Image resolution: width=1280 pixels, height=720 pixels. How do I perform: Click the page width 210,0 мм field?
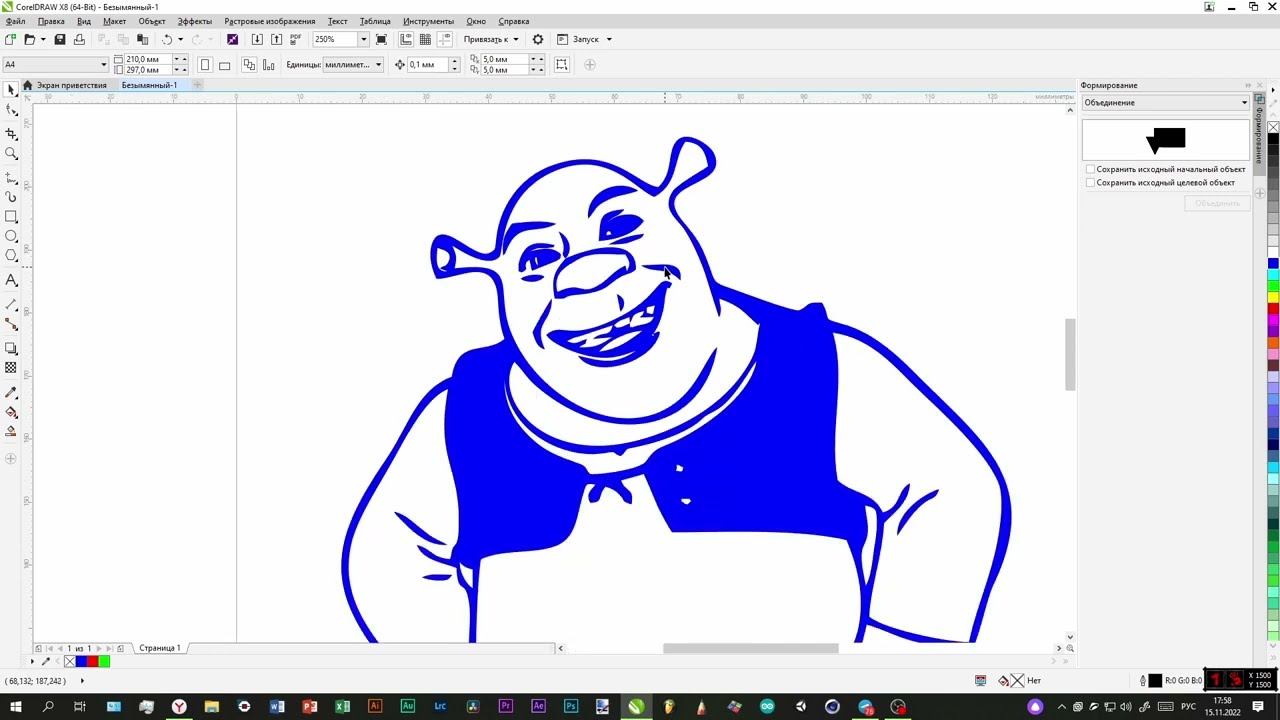pos(147,59)
